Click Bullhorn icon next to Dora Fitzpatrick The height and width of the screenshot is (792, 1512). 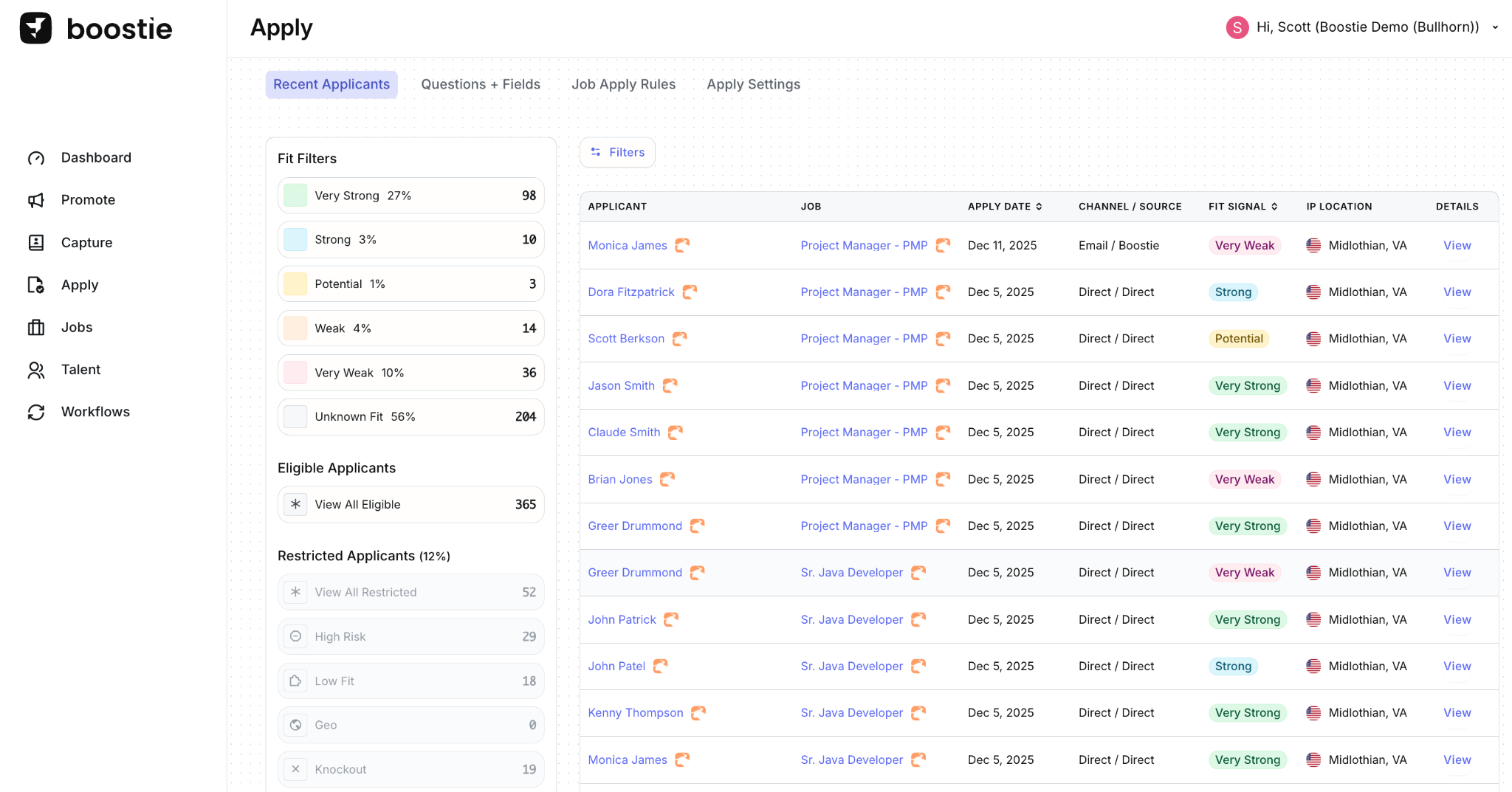[x=690, y=292]
